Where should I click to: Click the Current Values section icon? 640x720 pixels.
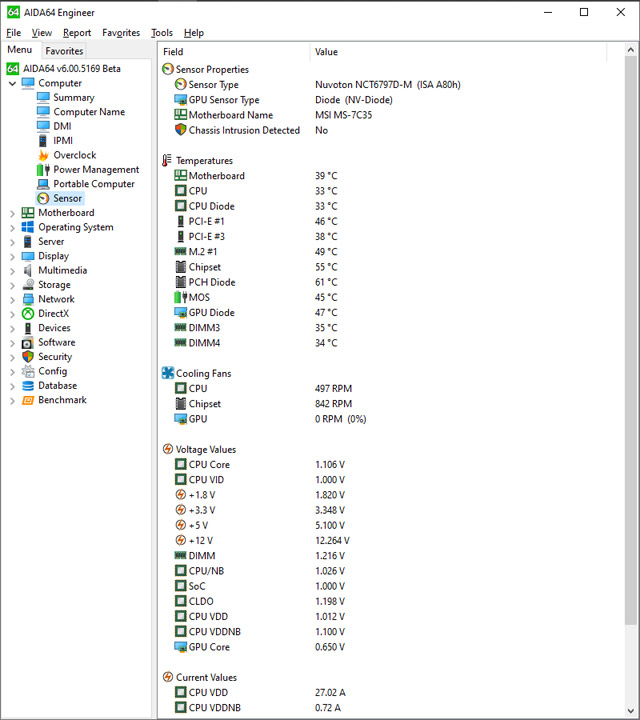(168, 677)
